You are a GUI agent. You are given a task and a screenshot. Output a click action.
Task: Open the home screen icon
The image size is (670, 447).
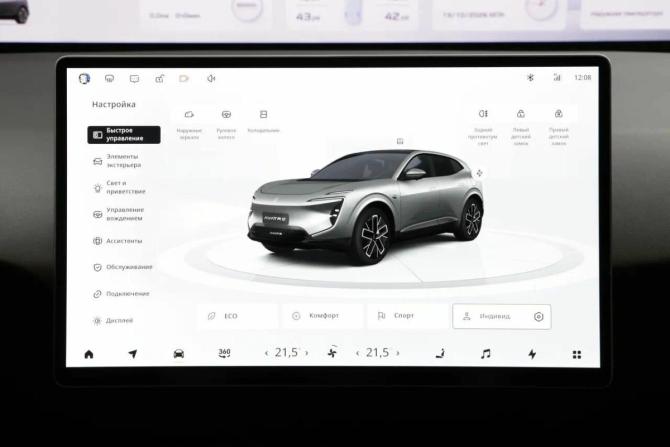pos(89,354)
